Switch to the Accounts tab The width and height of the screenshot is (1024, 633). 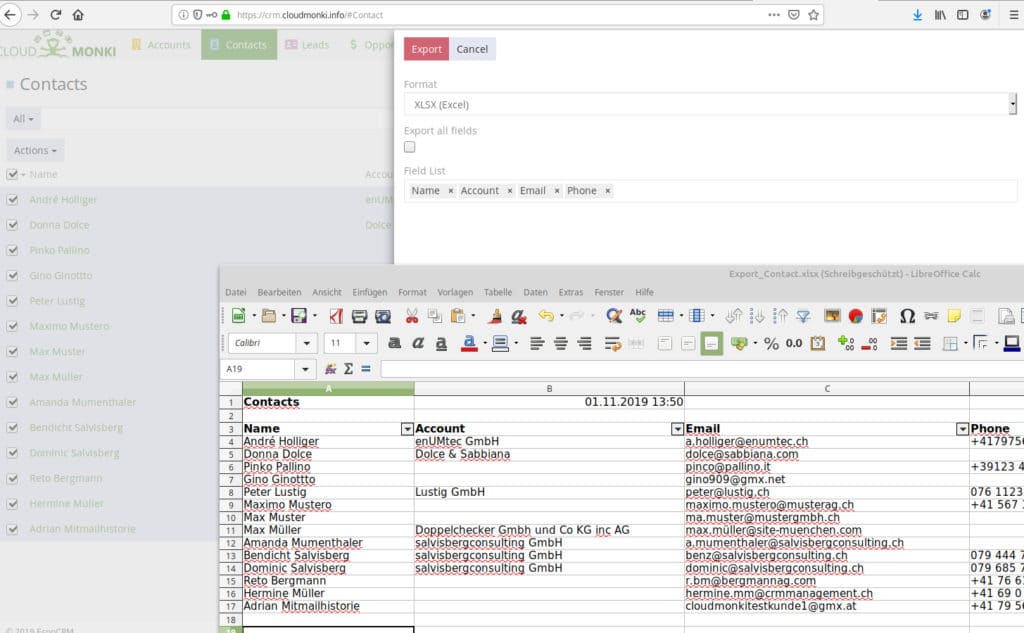pos(161,44)
